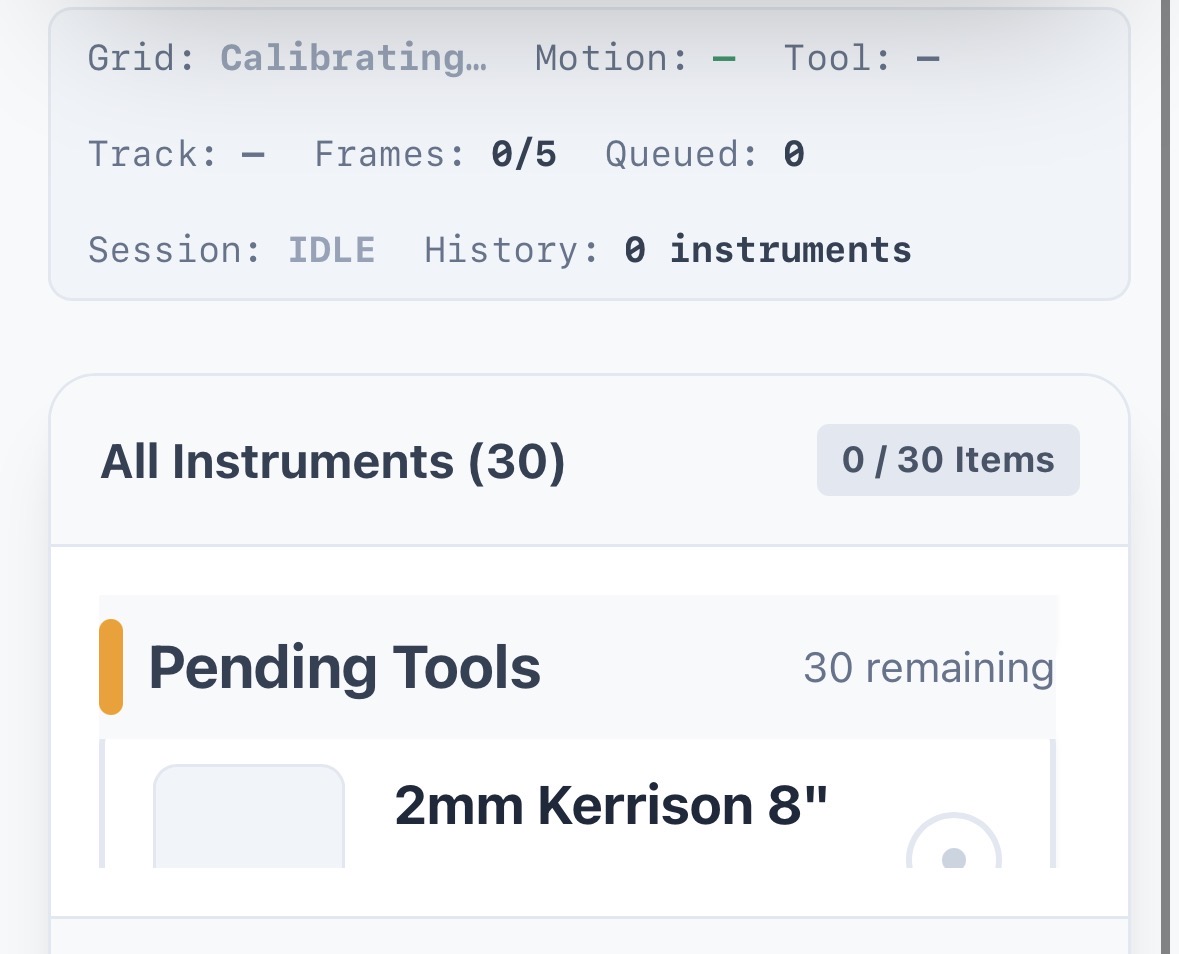Click the orange Pending Tools progress bar
The image size is (1179, 954).
110,665
